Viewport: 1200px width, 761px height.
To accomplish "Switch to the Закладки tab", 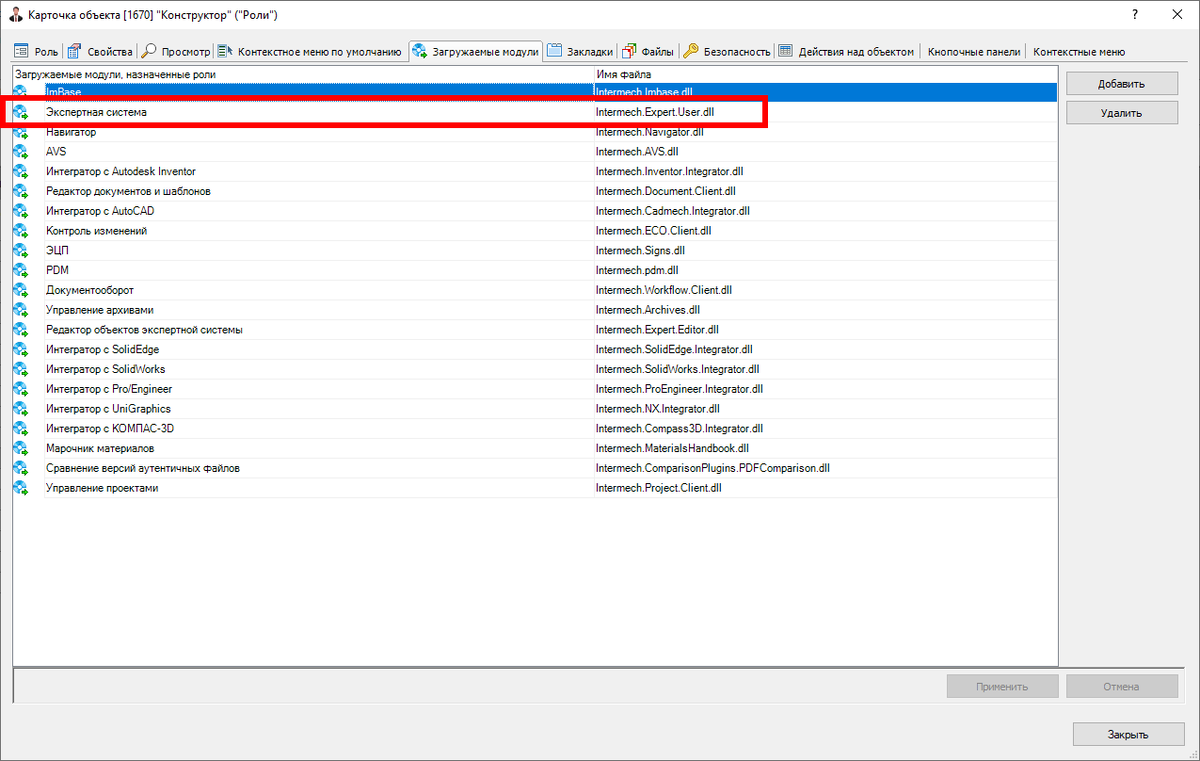I will coord(581,51).
